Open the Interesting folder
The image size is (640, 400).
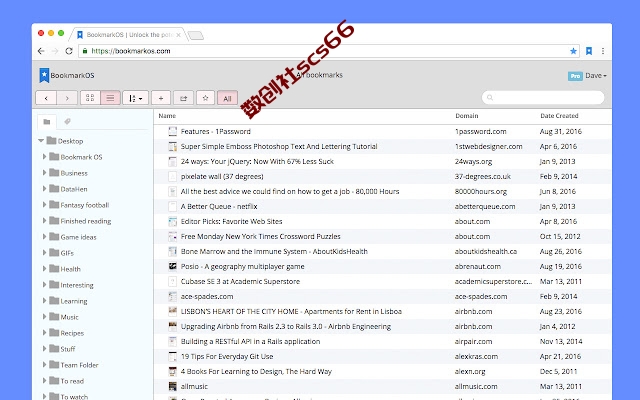(71, 284)
